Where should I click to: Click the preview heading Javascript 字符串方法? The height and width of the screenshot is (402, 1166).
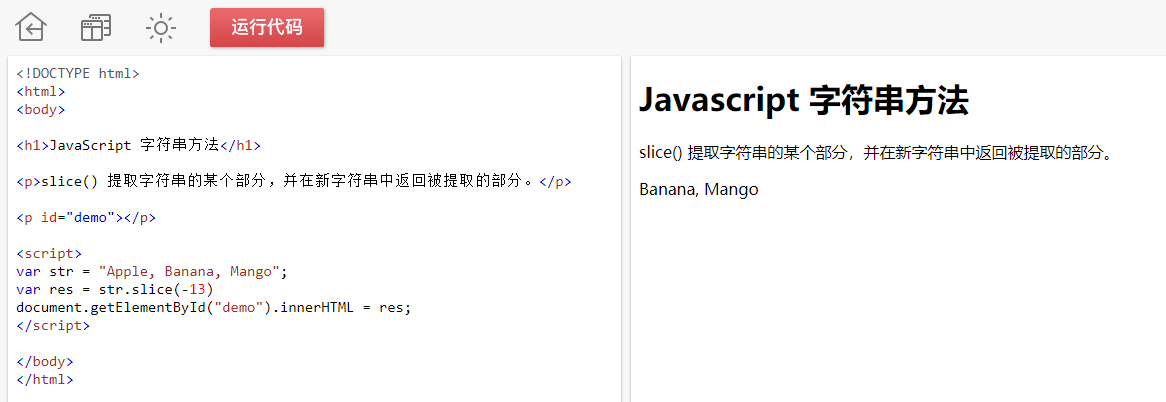coord(804,100)
